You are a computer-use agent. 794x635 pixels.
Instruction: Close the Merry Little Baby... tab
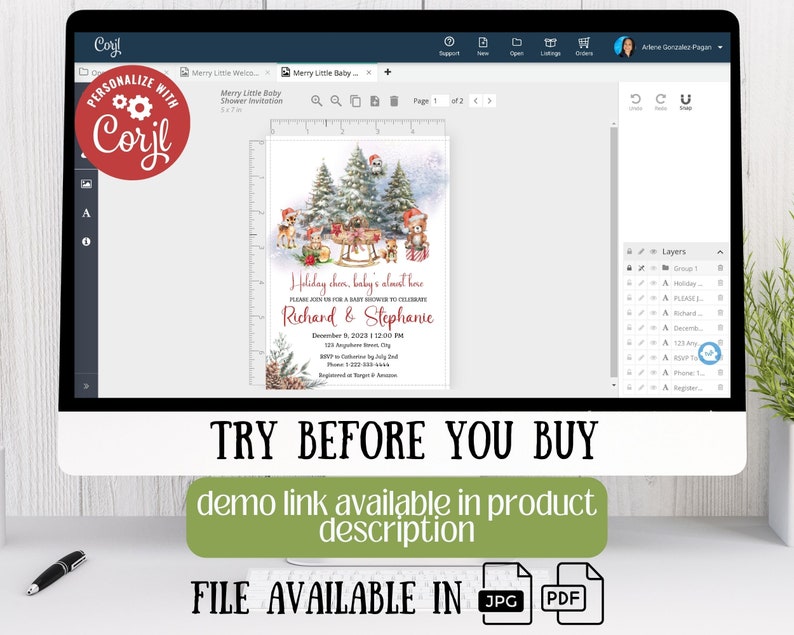[x=369, y=73]
